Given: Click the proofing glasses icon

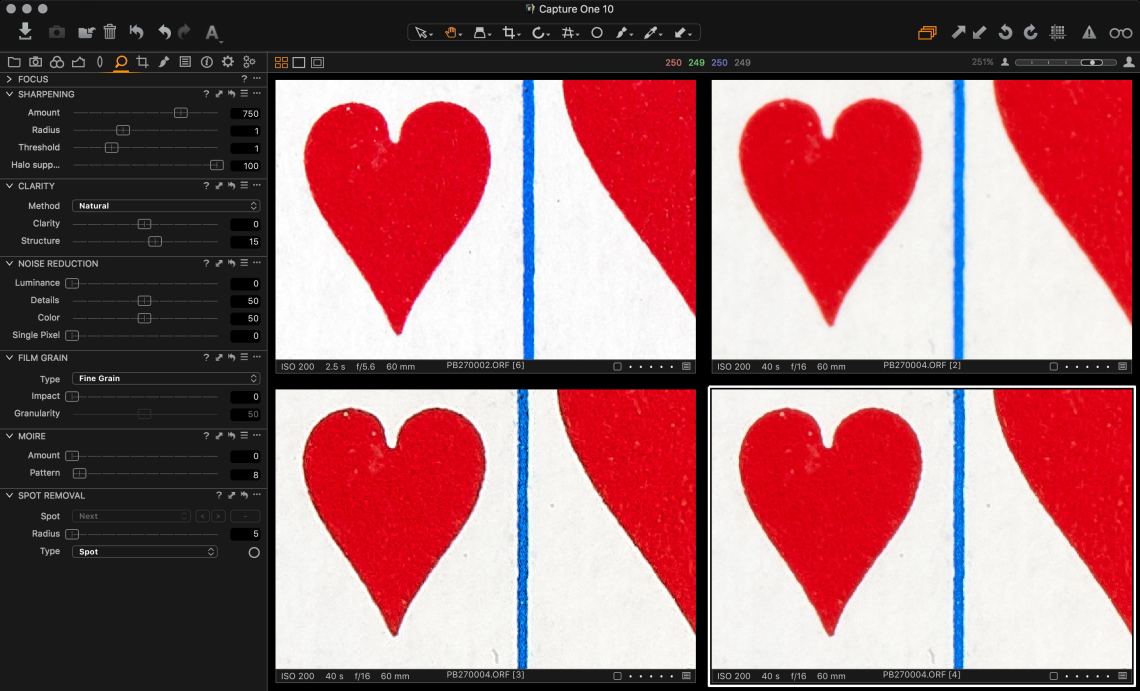Looking at the screenshot, I should [1121, 33].
